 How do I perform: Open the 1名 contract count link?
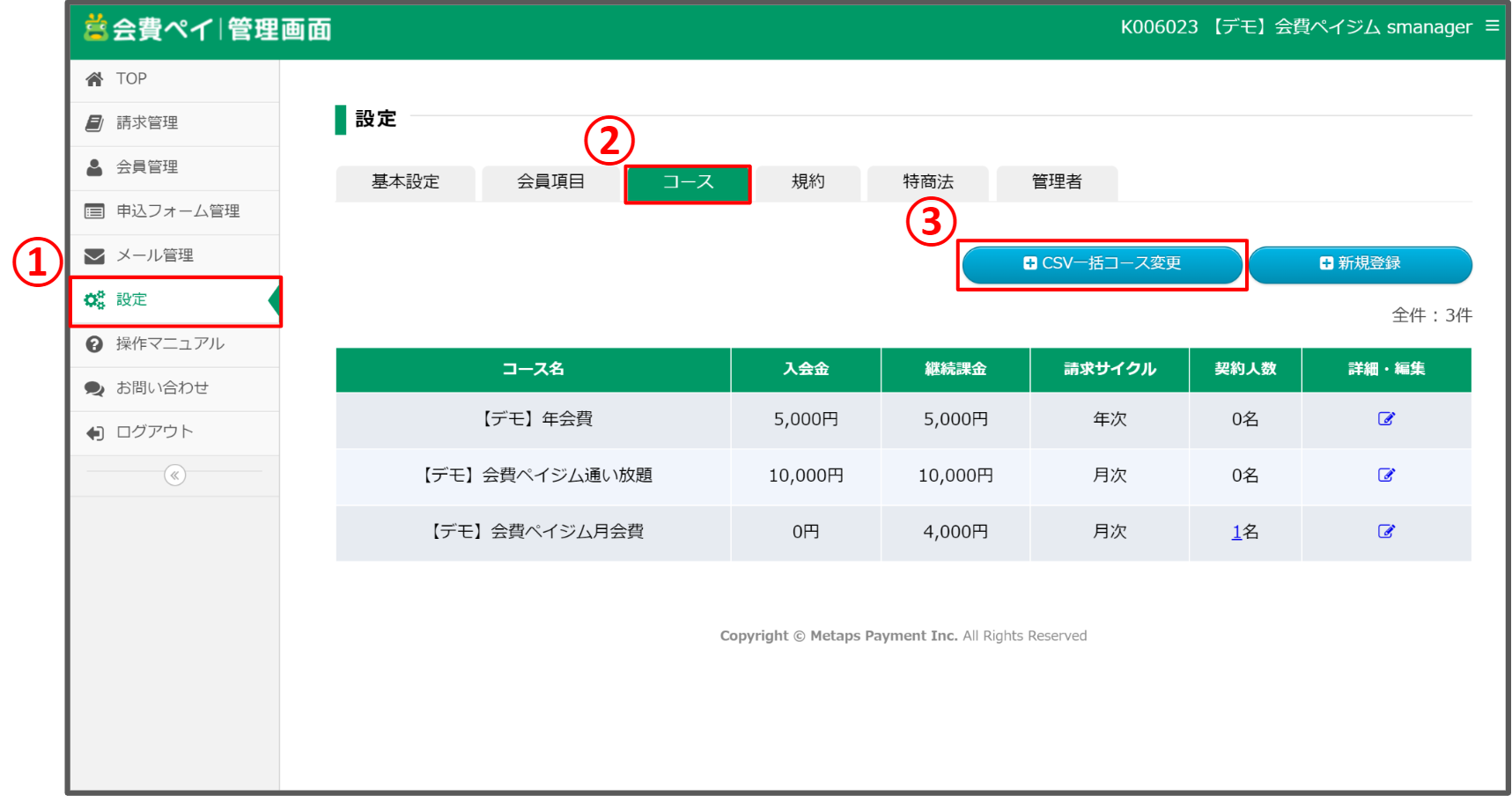click(1237, 532)
